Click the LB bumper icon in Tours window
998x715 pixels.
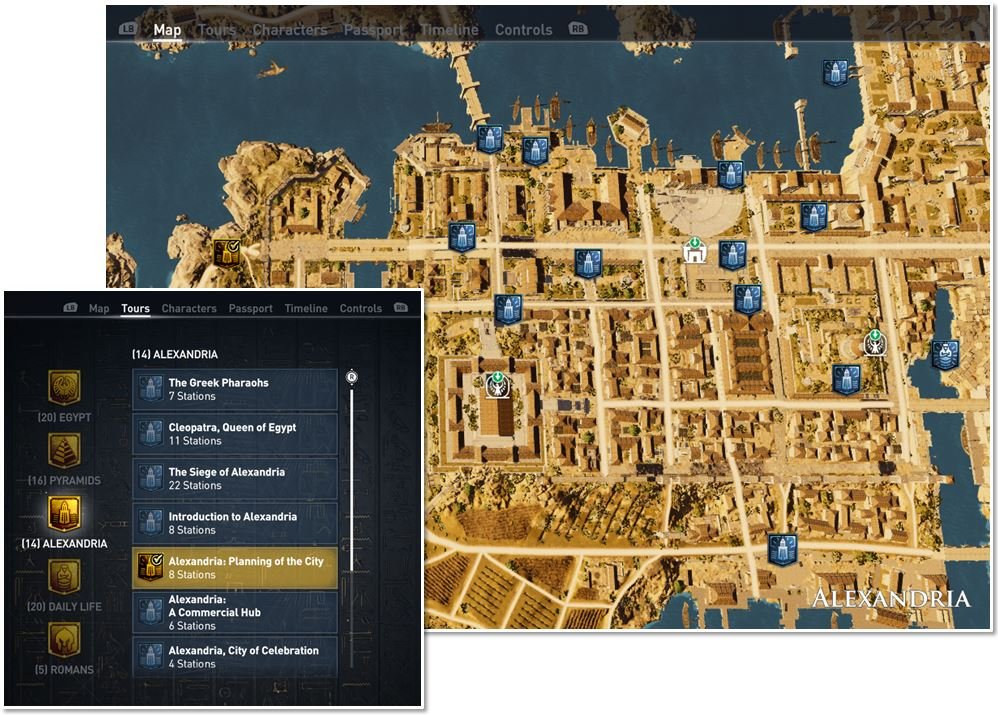(x=71, y=308)
